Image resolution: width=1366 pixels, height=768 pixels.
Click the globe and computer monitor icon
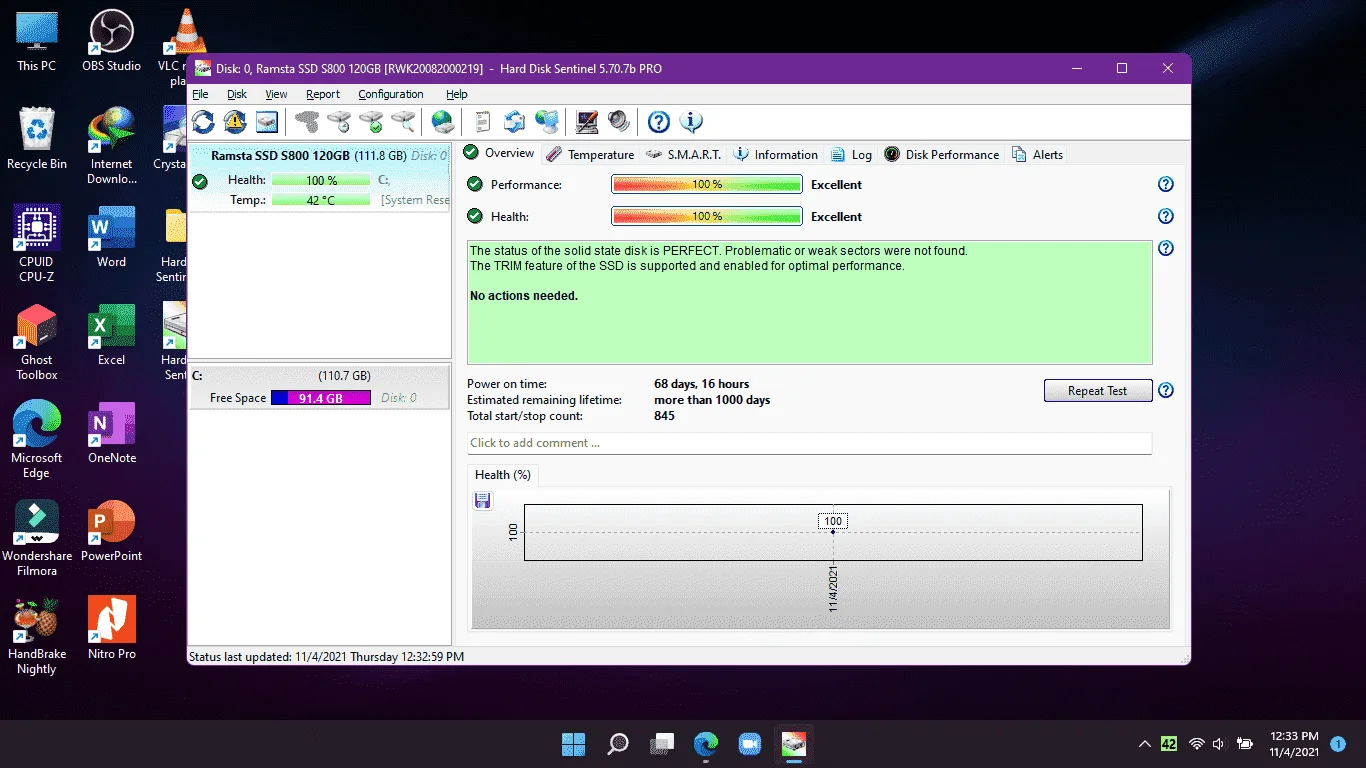click(546, 122)
